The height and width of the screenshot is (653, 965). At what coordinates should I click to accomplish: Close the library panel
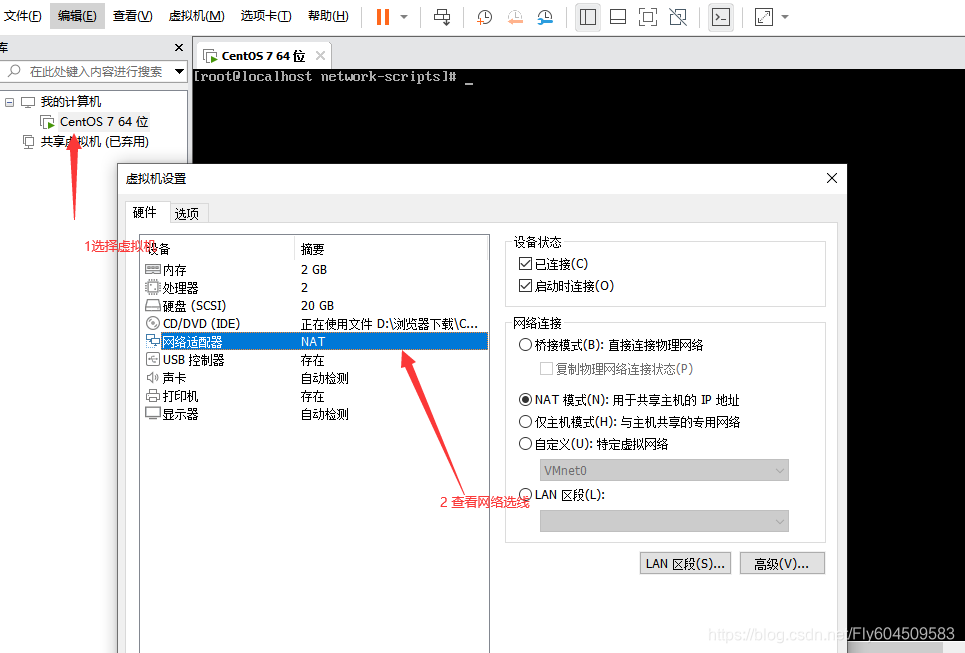pos(179,47)
